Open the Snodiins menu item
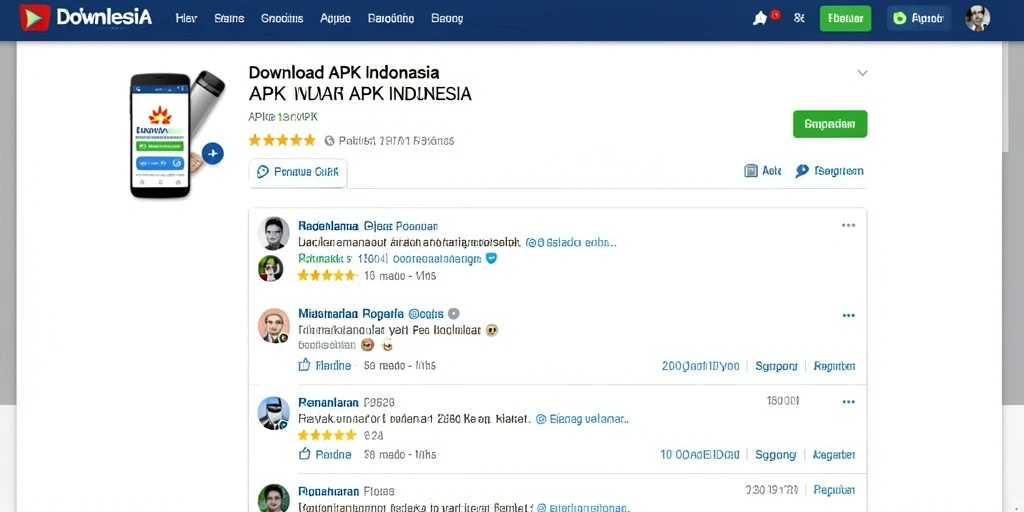The width and height of the screenshot is (1024, 512). [282, 18]
